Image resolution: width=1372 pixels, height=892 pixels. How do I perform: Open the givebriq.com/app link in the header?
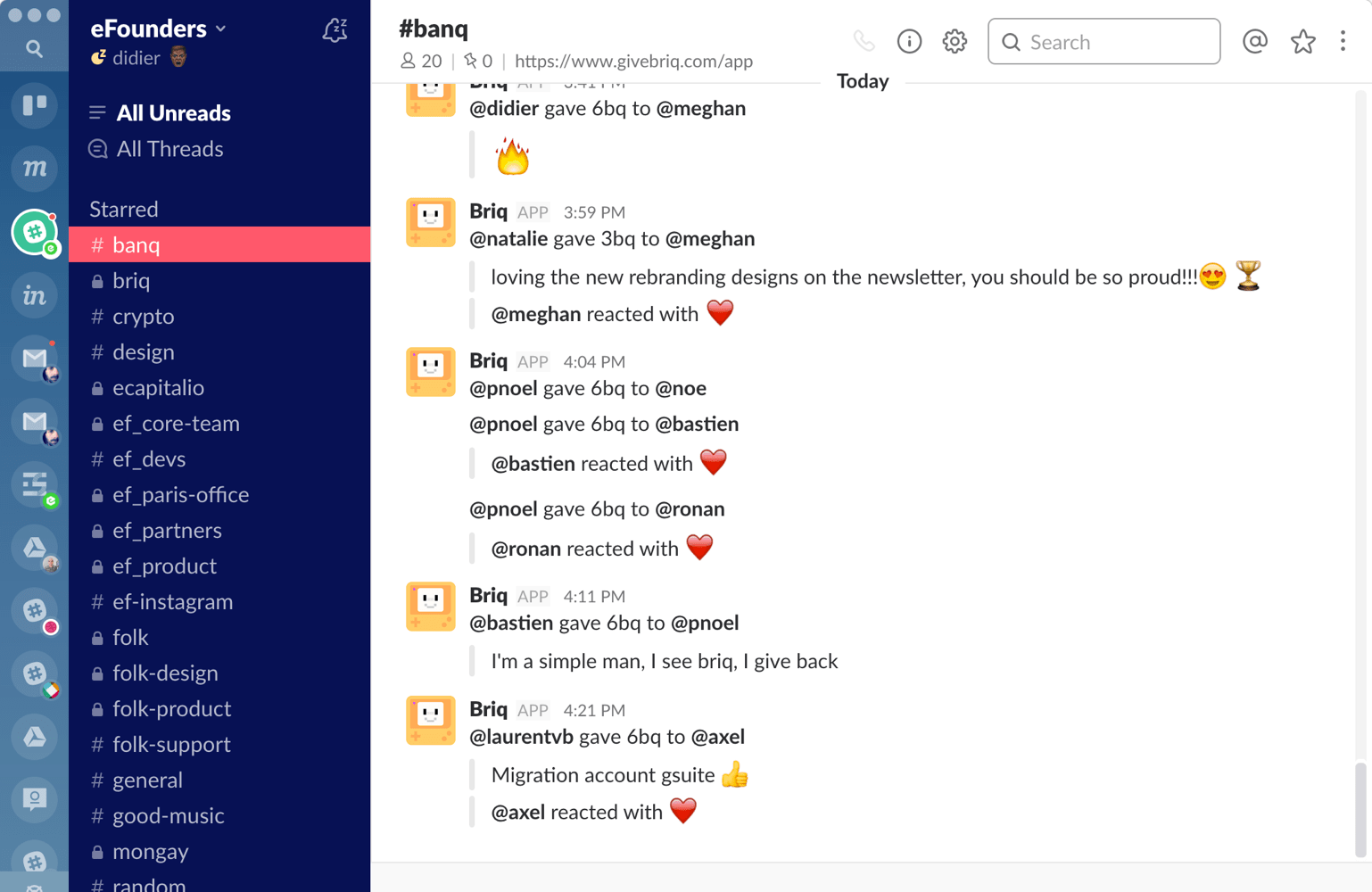[633, 61]
